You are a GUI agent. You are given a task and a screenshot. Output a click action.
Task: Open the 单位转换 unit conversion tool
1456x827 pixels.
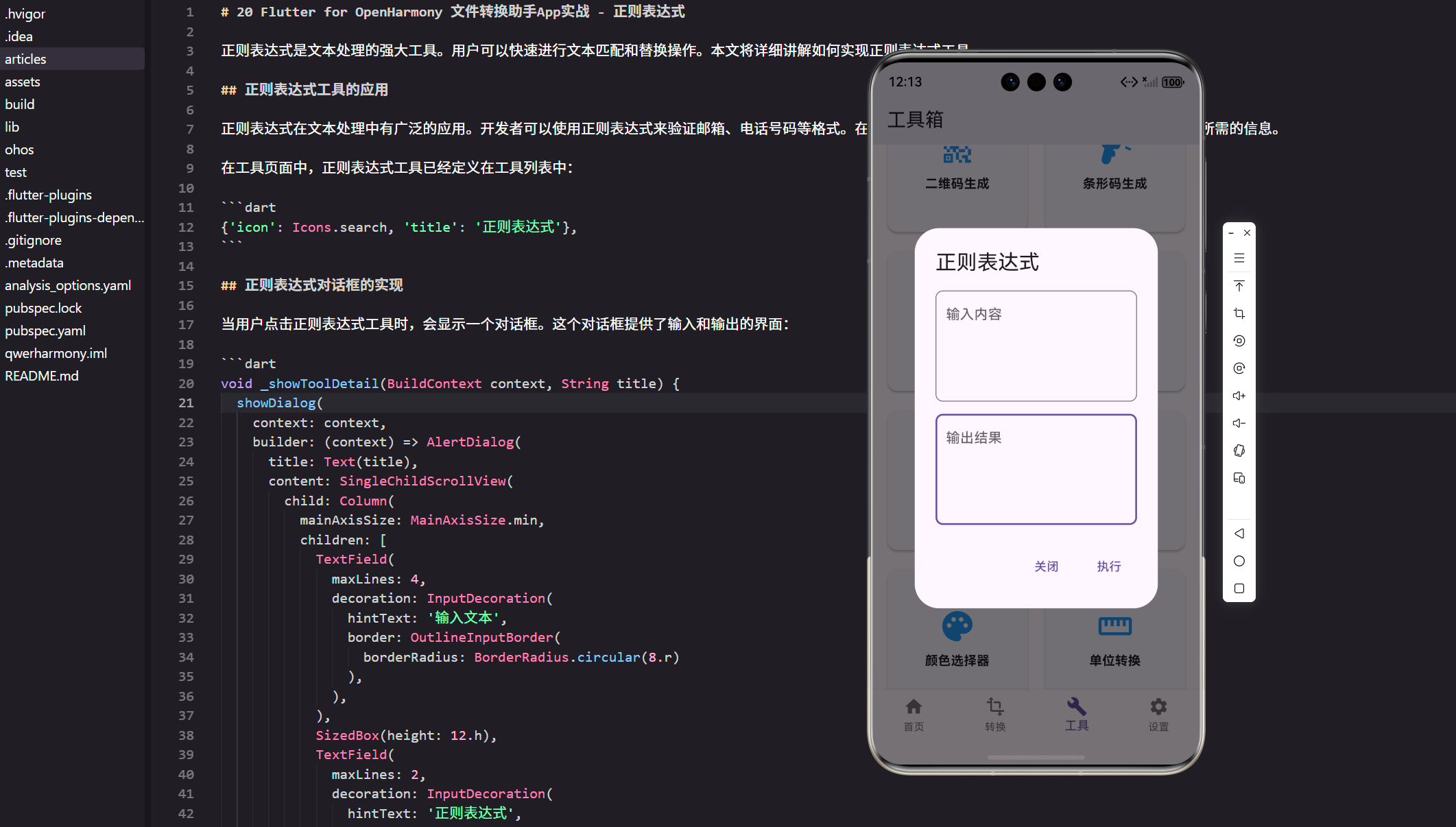(1114, 638)
